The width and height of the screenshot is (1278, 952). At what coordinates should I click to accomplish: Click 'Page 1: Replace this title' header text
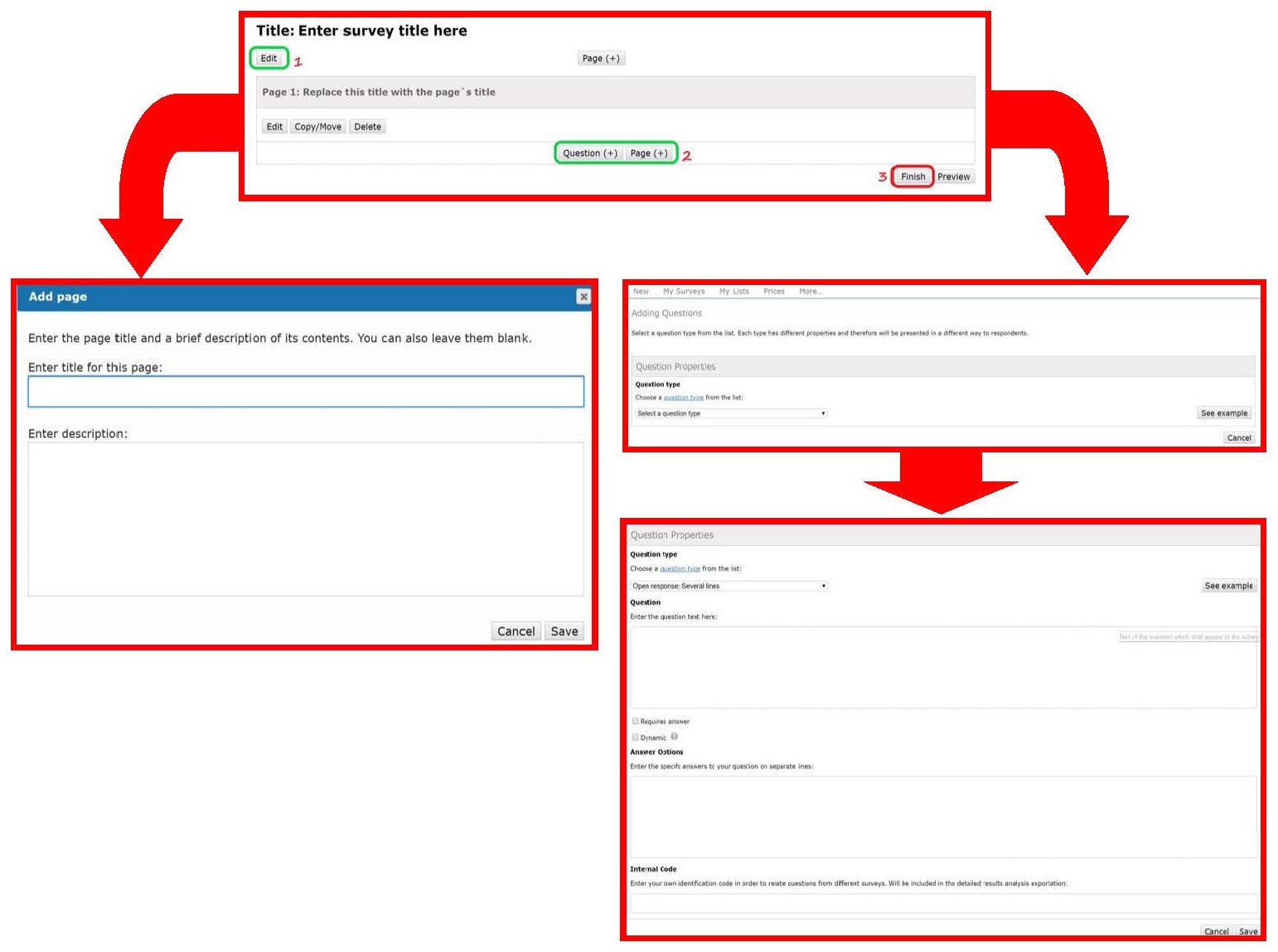379,92
